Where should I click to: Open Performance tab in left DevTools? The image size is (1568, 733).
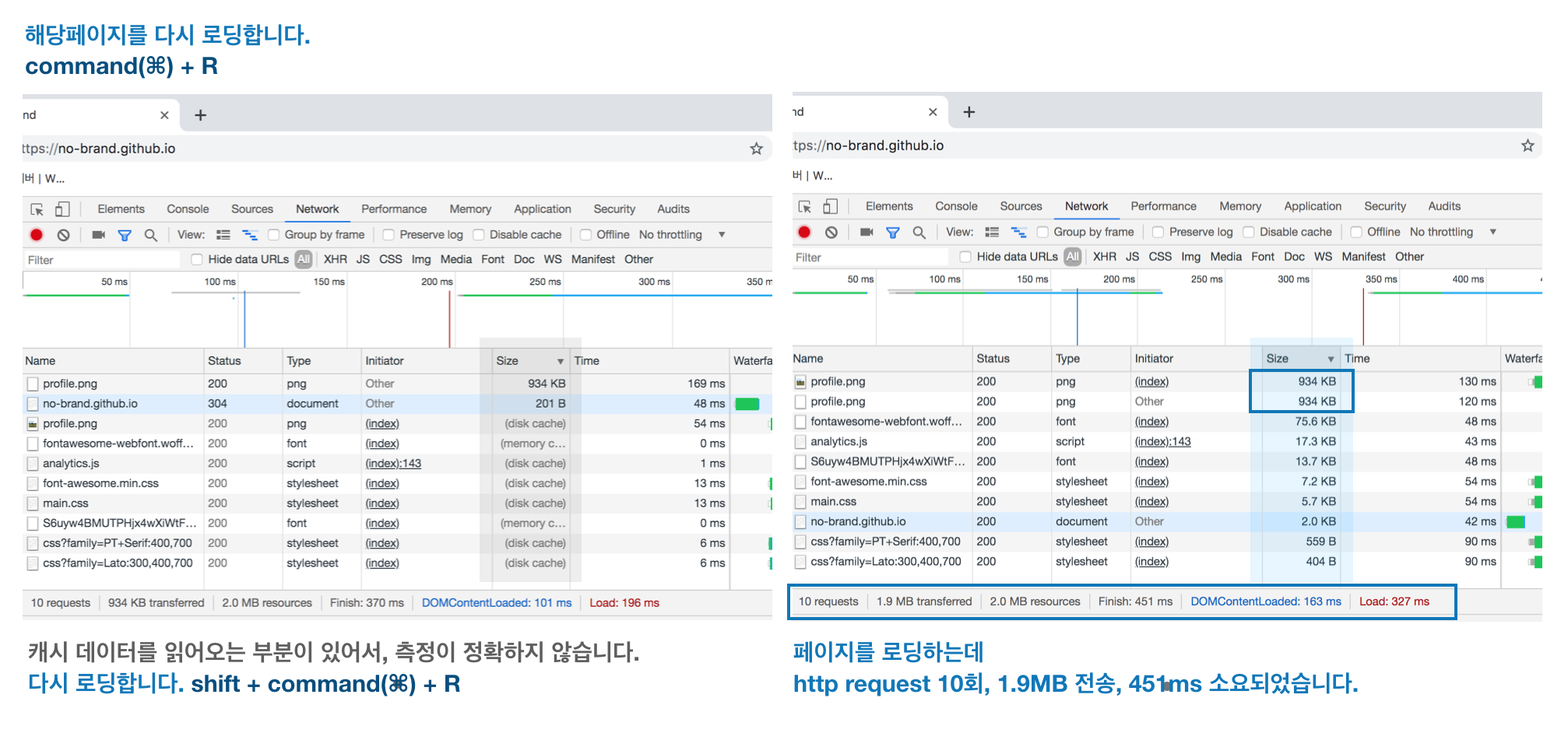pyautogui.click(x=394, y=209)
